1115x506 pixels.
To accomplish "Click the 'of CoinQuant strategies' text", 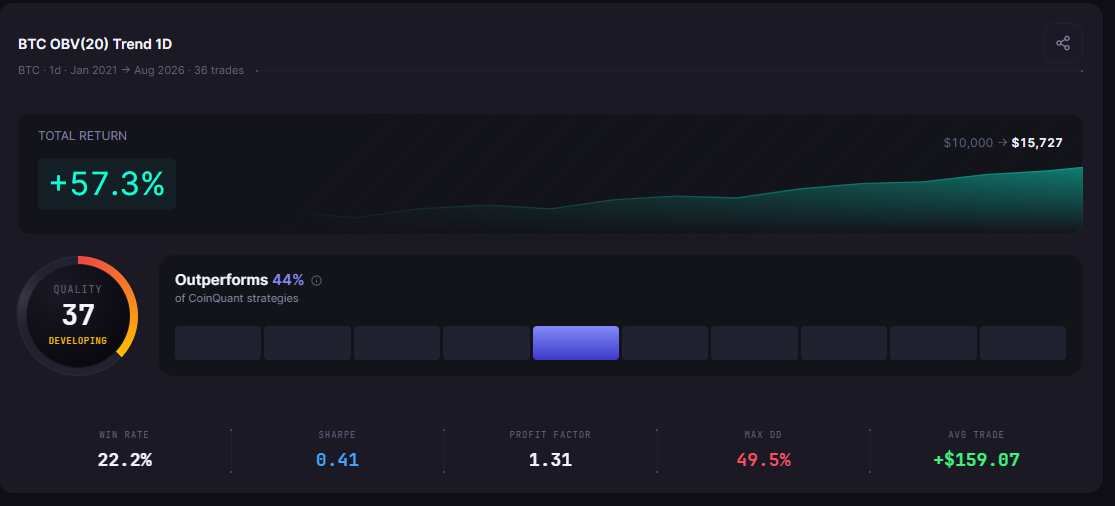I will coord(237,298).
